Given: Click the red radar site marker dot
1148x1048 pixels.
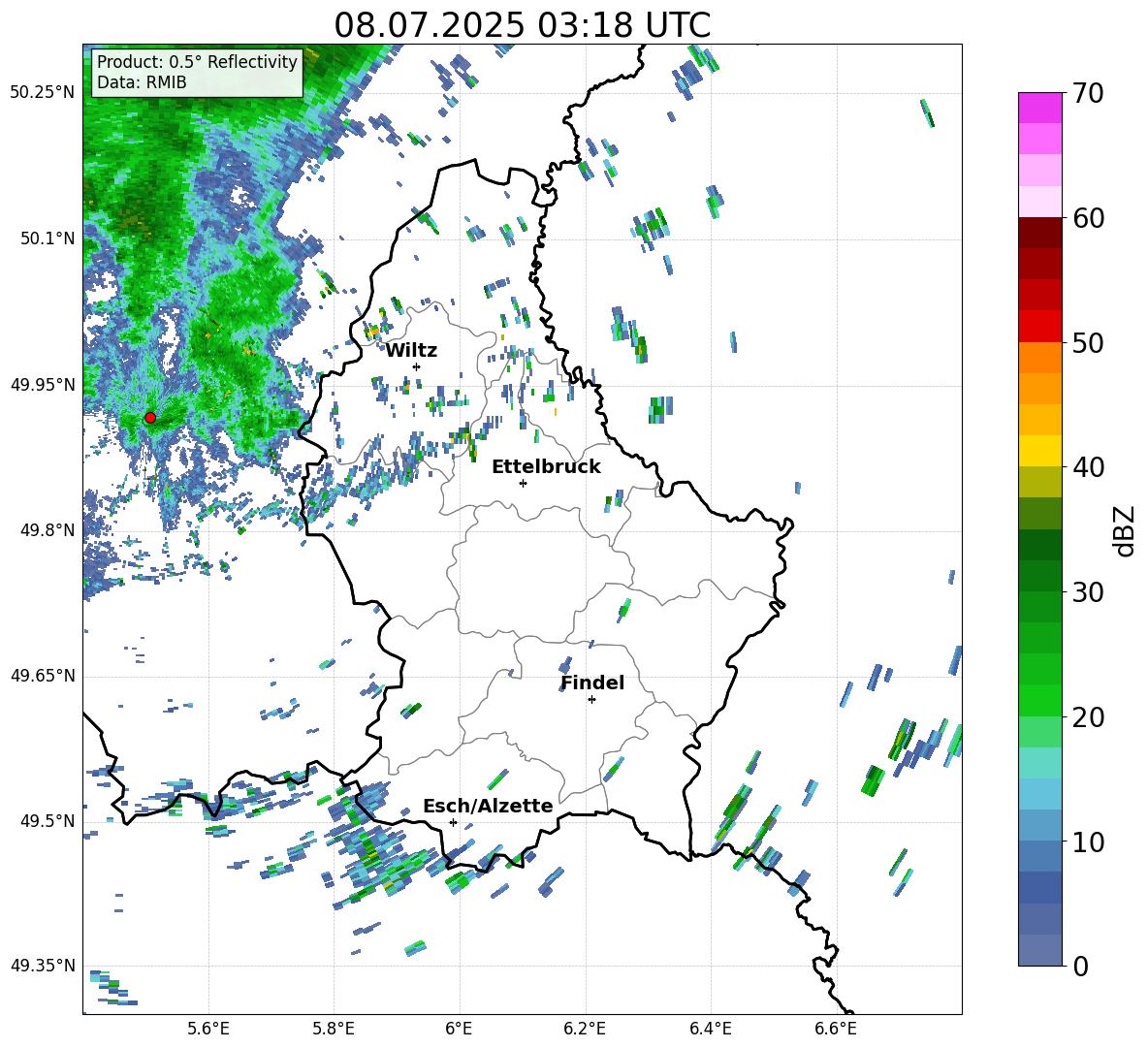Looking at the screenshot, I should click(x=150, y=418).
